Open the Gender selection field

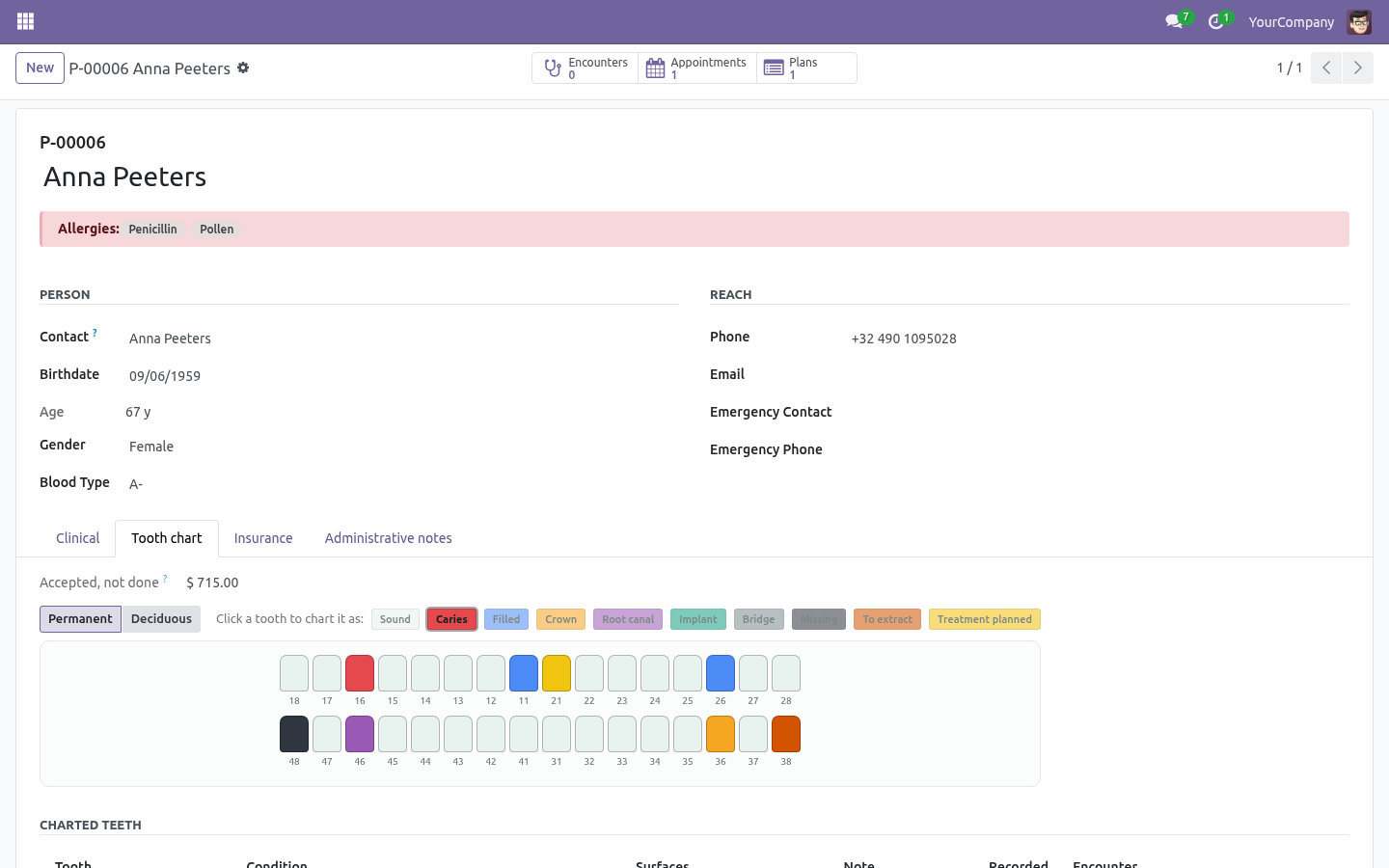tap(402, 447)
